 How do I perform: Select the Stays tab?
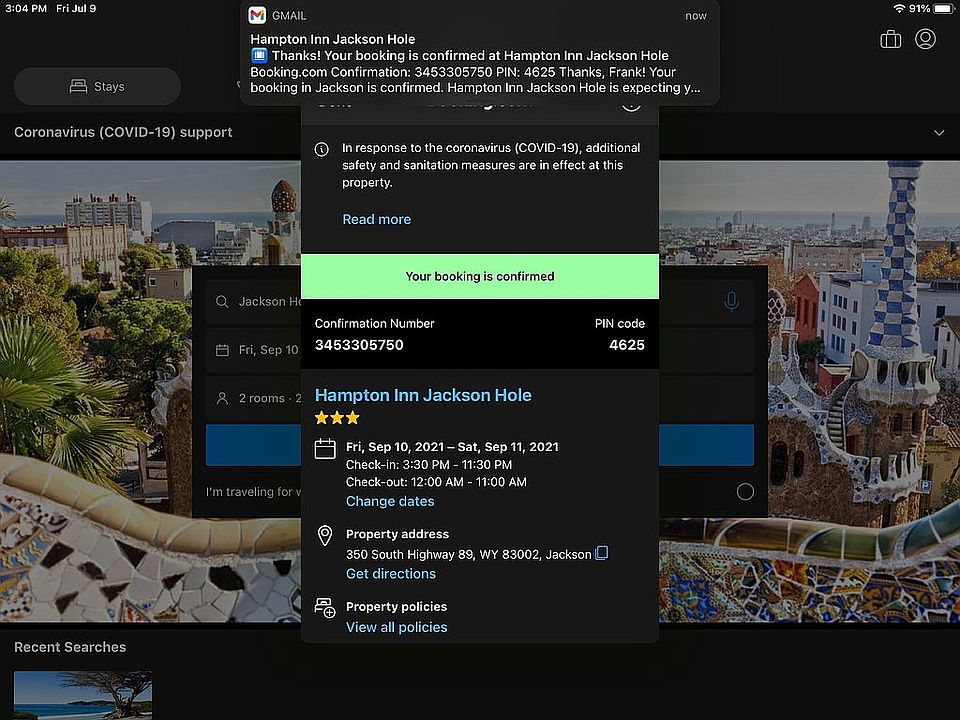click(x=97, y=86)
